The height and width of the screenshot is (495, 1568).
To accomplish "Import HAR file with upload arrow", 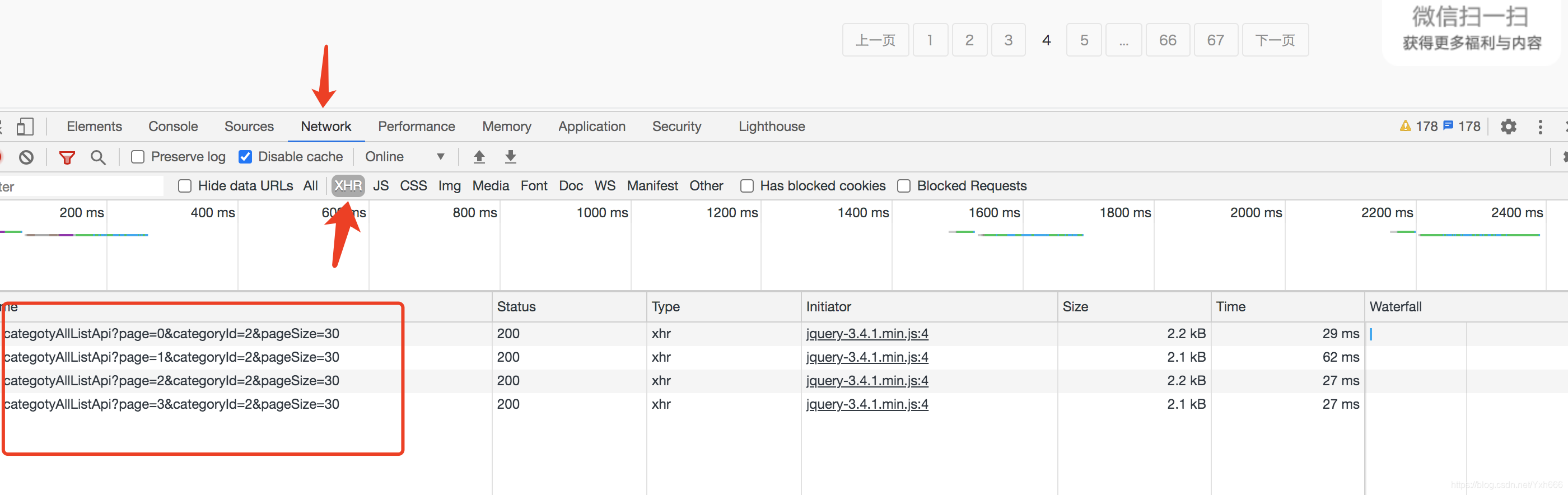I will [x=479, y=156].
